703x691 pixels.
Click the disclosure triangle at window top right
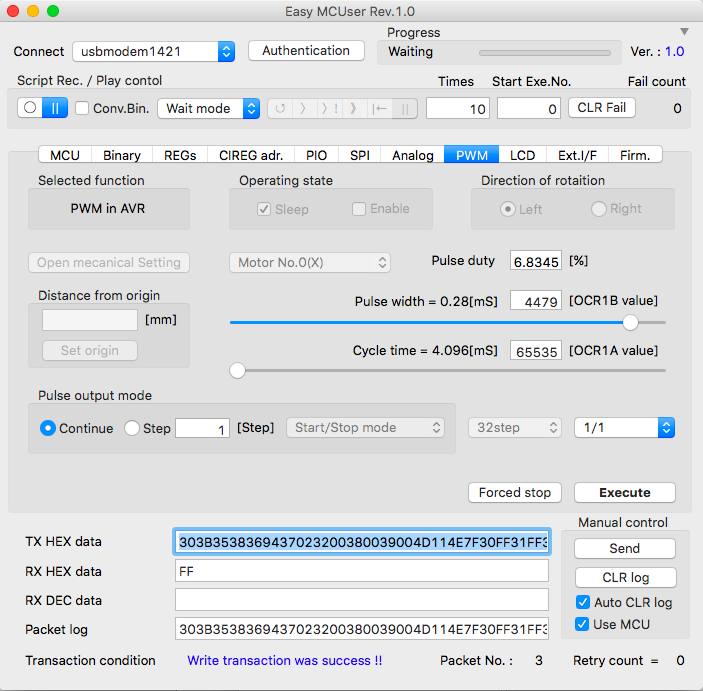click(684, 31)
